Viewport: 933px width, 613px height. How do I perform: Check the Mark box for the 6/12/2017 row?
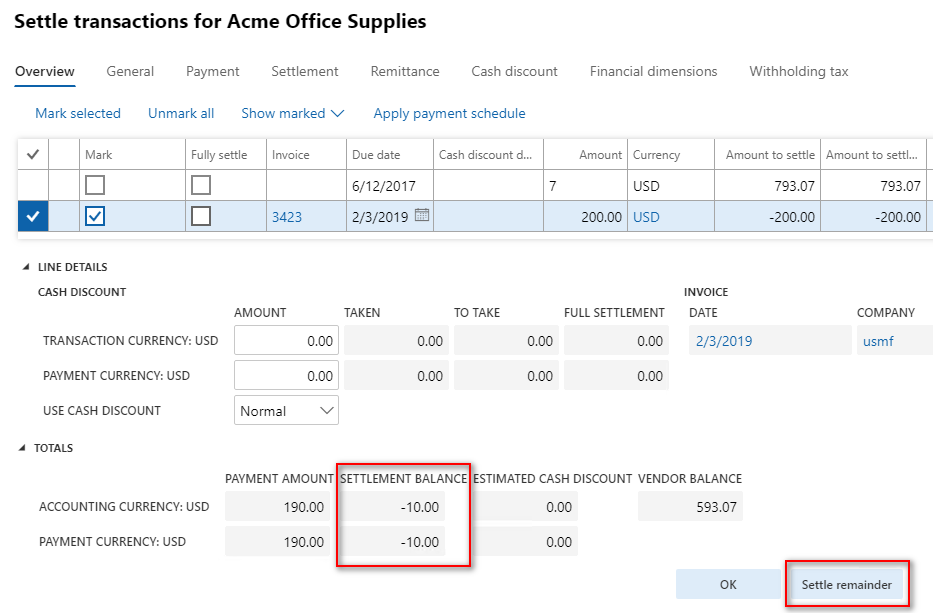pyautogui.click(x=94, y=186)
